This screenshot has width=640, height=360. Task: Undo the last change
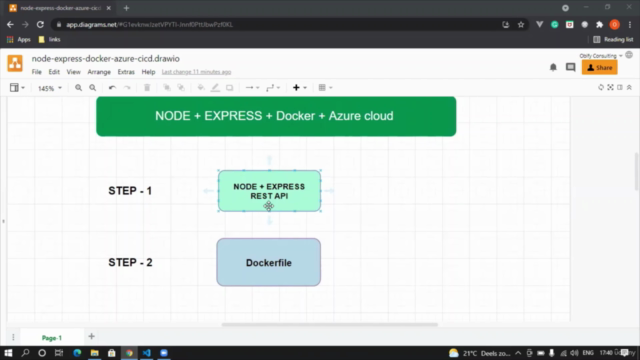(x=112, y=88)
